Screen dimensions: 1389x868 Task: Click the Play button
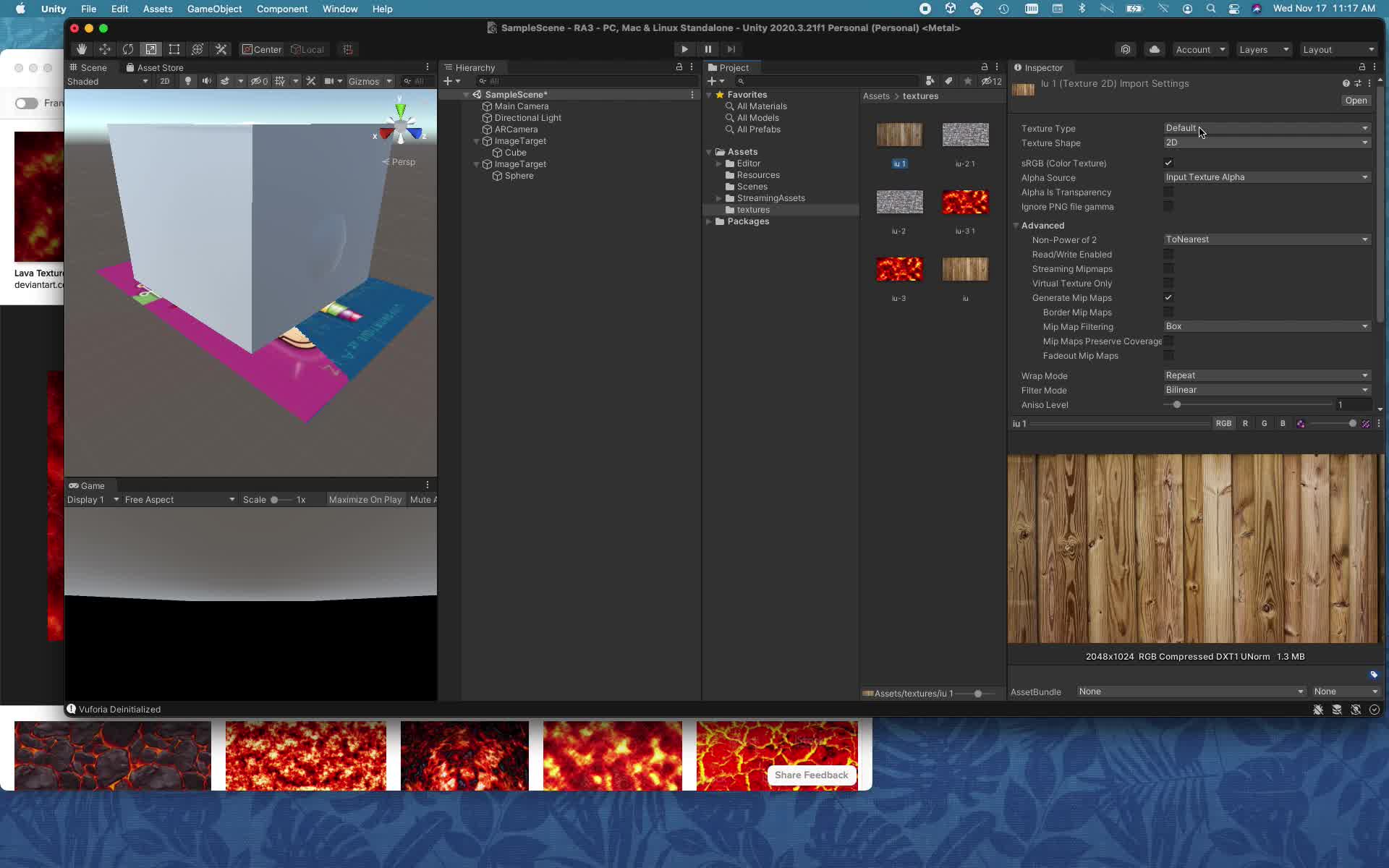684,49
